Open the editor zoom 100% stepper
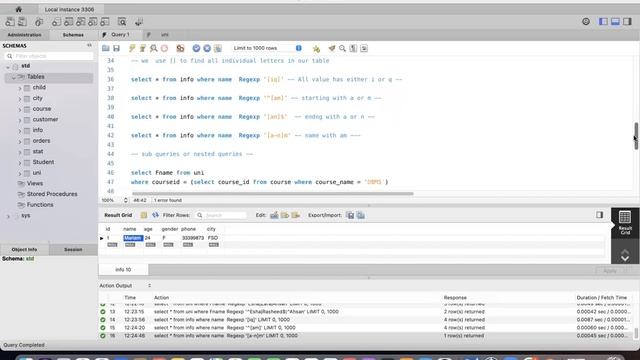The height and width of the screenshot is (360, 640). 125,200
